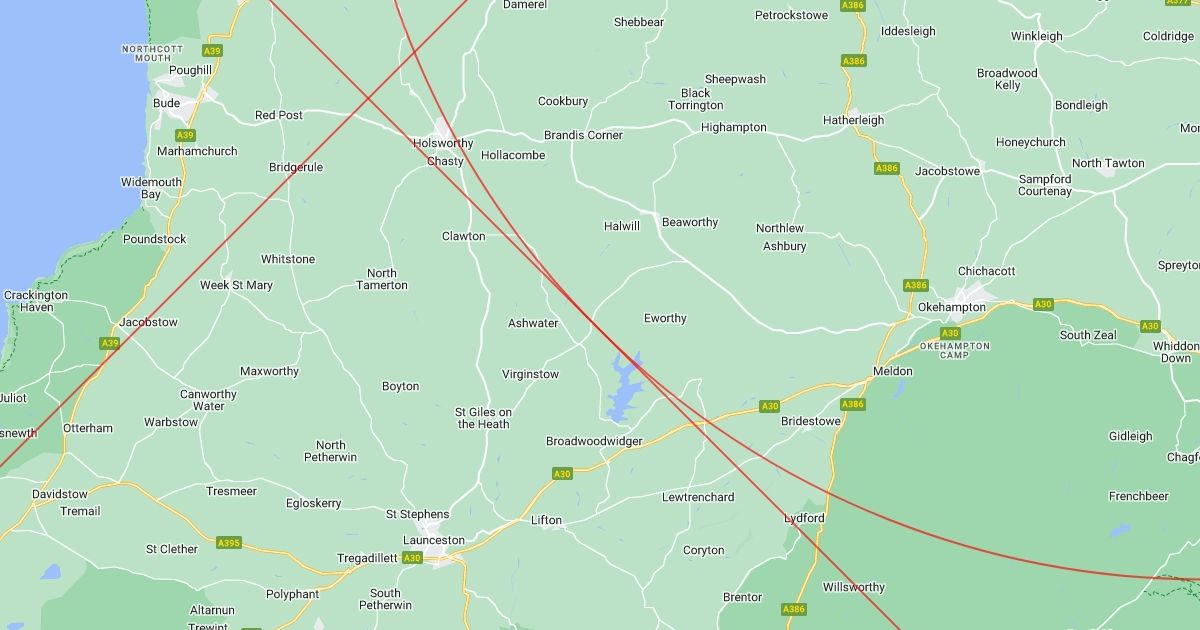The image size is (1200, 630).
Task: Select the A30 shield above Broadwoodwidger
Action: coord(769,406)
